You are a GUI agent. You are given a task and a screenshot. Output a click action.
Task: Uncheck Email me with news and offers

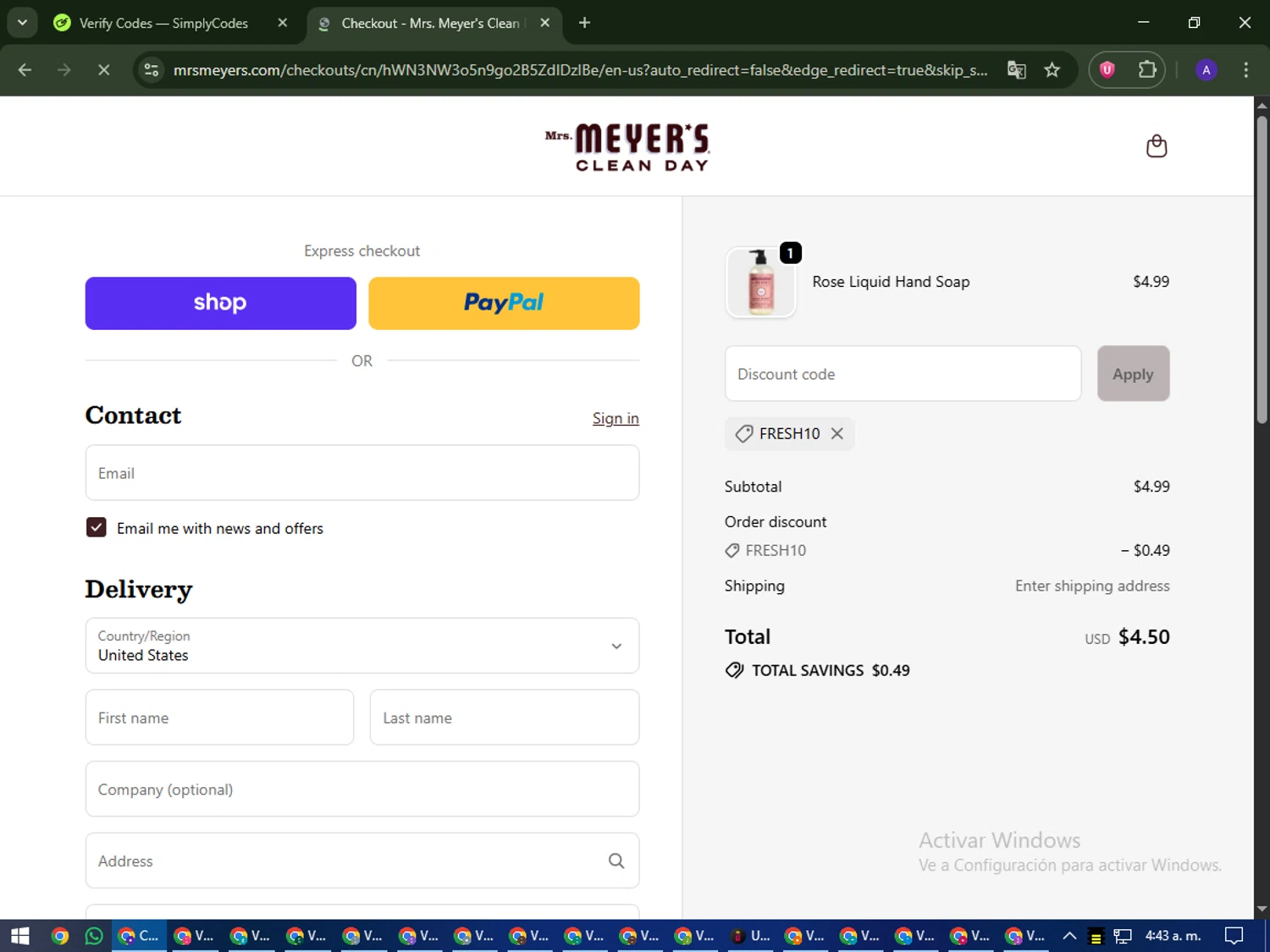[97, 528]
